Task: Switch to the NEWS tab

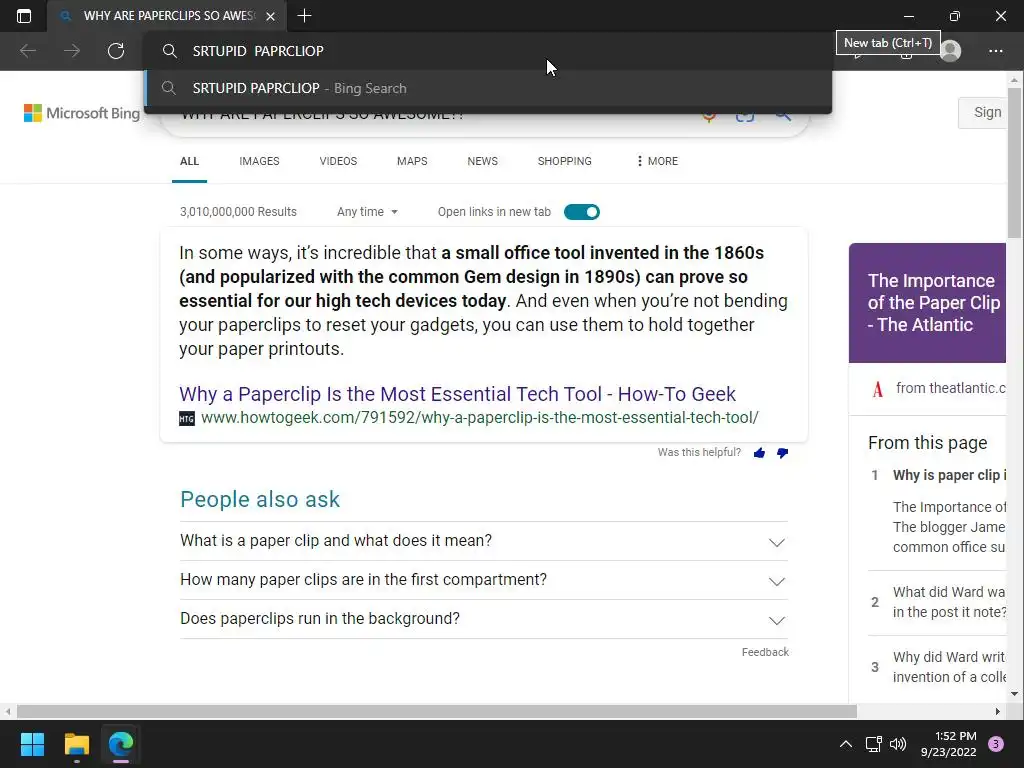Action: click(x=483, y=161)
